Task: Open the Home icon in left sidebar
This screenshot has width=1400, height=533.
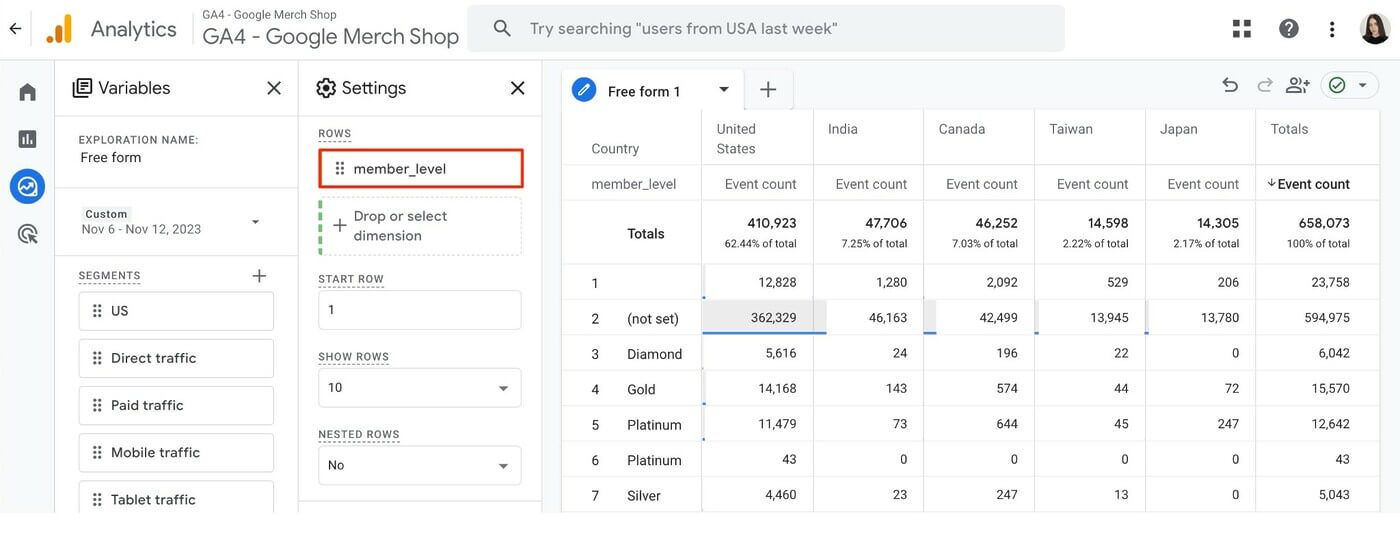Action: (x=27, y=92)
